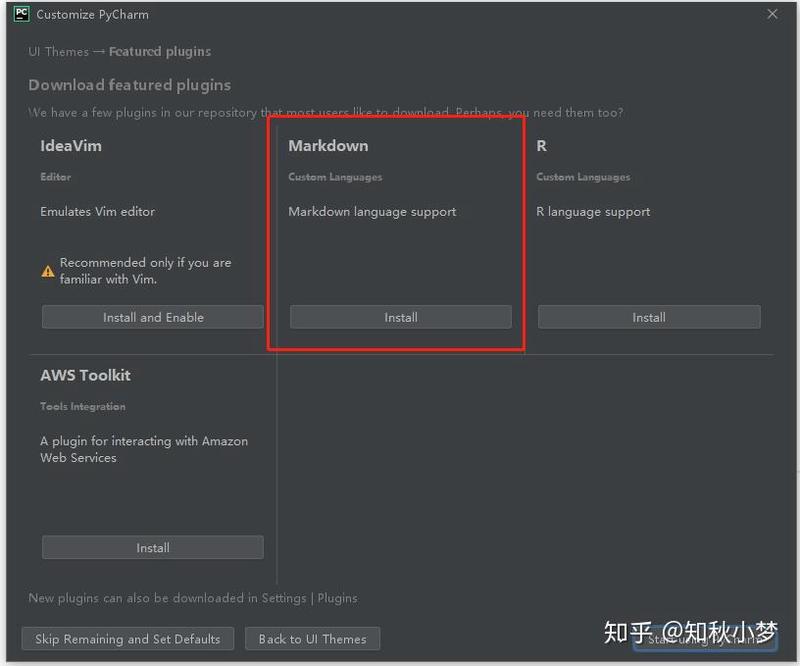Select Featured plugins in the breadcrumb
The image size is (800, 666).
click(x=160, y=51)
